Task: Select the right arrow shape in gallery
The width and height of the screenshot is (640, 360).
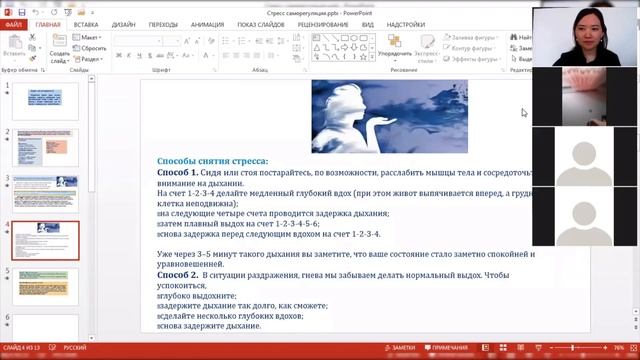Action: tap(344, 48)
